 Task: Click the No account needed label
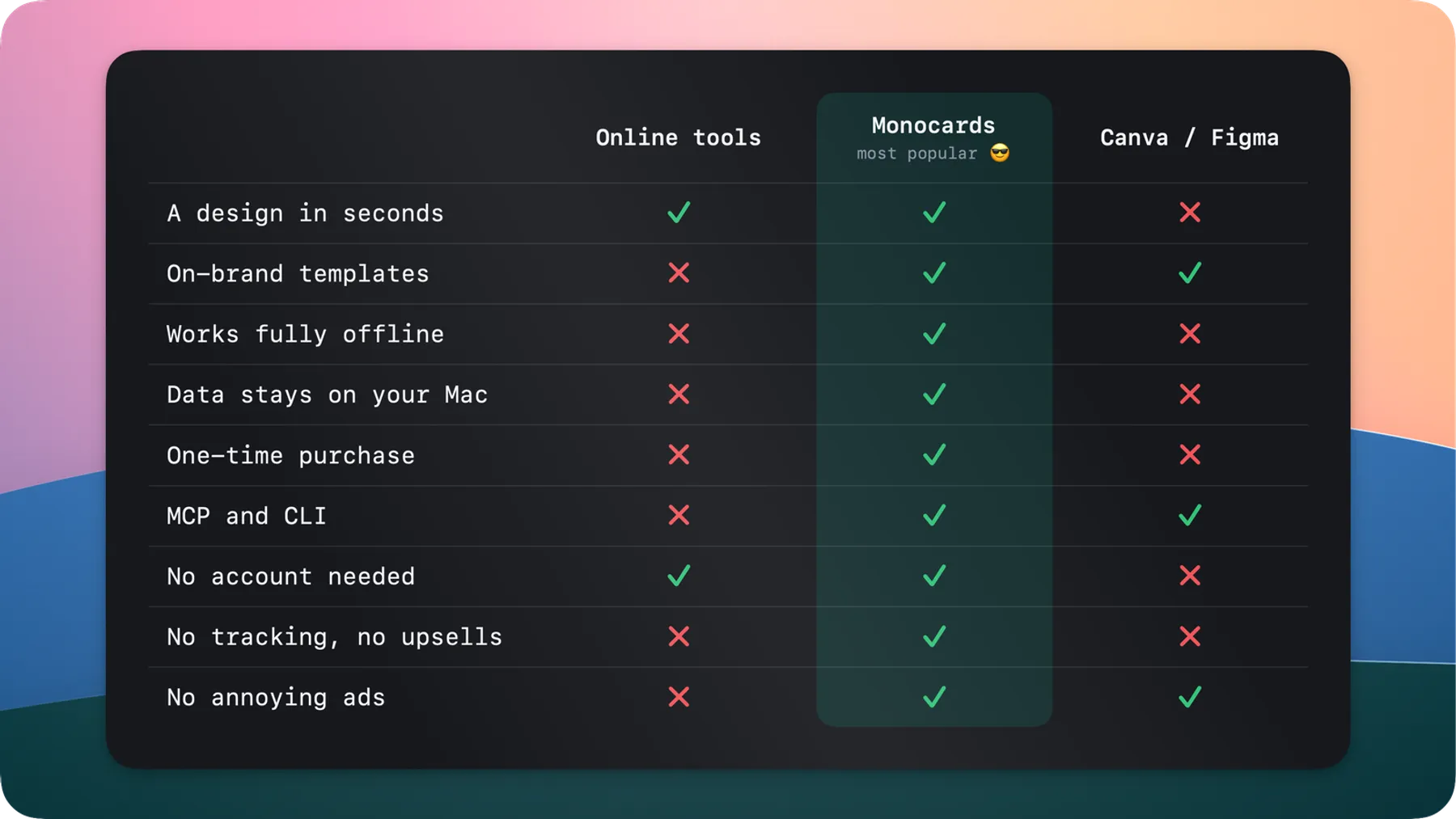click(290, 576)
